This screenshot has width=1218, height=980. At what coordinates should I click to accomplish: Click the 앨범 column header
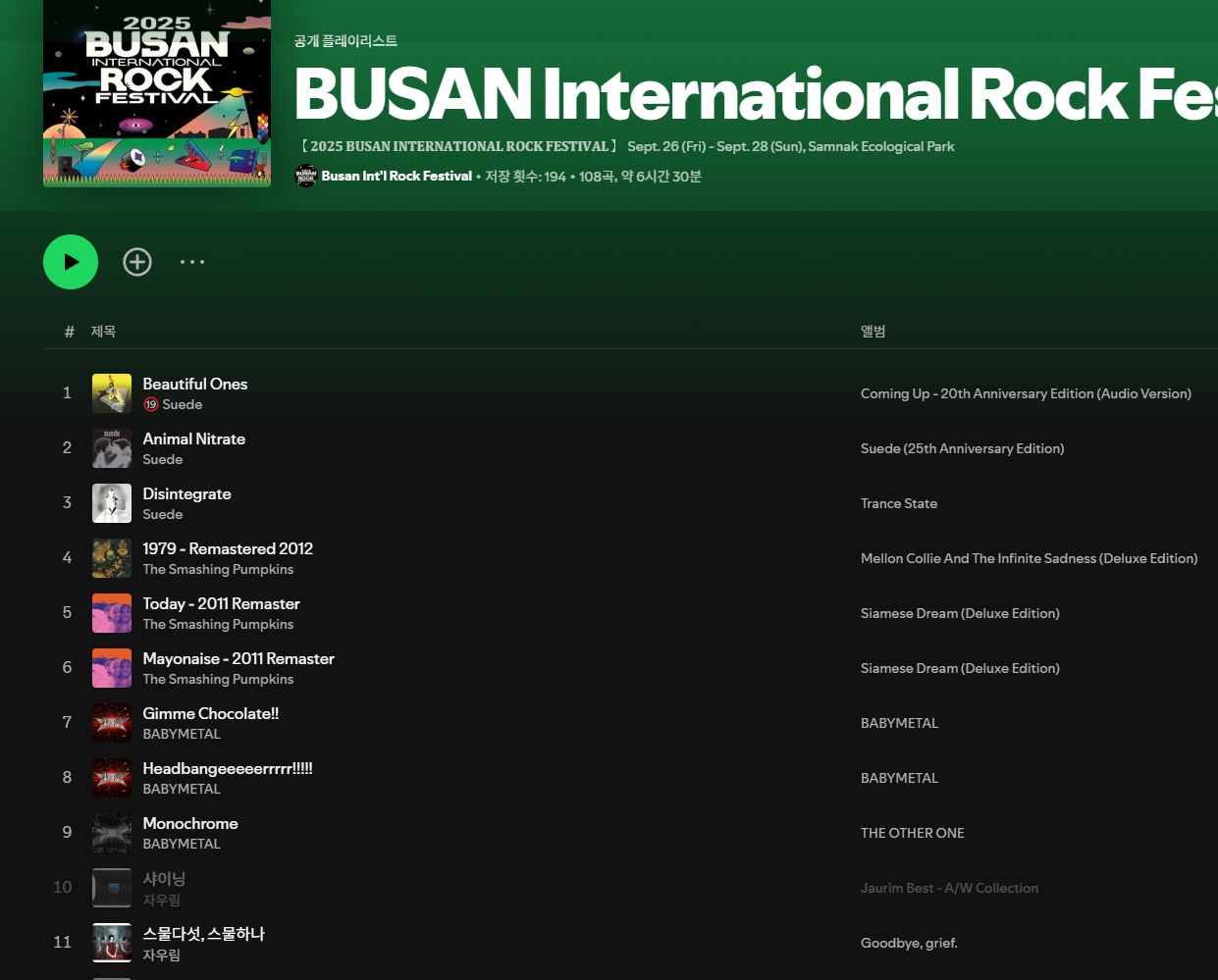[x=873, y=332]
